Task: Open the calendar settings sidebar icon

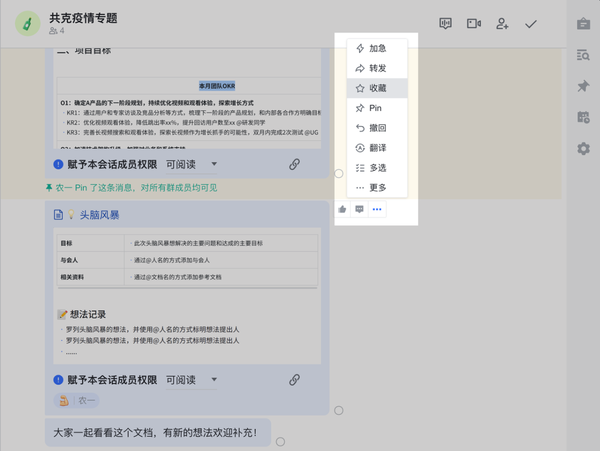Action: [x=583, y=117]
